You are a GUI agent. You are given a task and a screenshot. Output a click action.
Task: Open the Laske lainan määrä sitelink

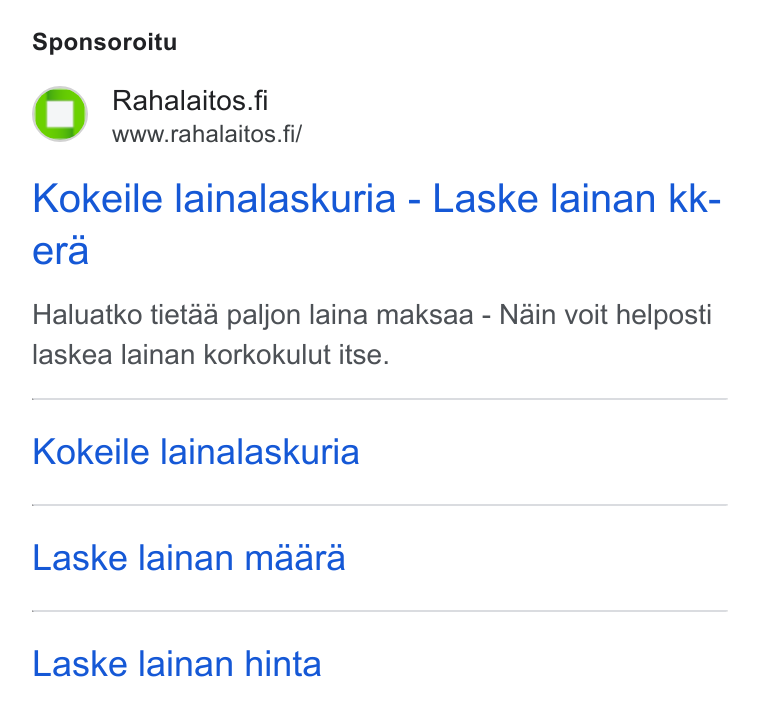click(x=189, y=557)
